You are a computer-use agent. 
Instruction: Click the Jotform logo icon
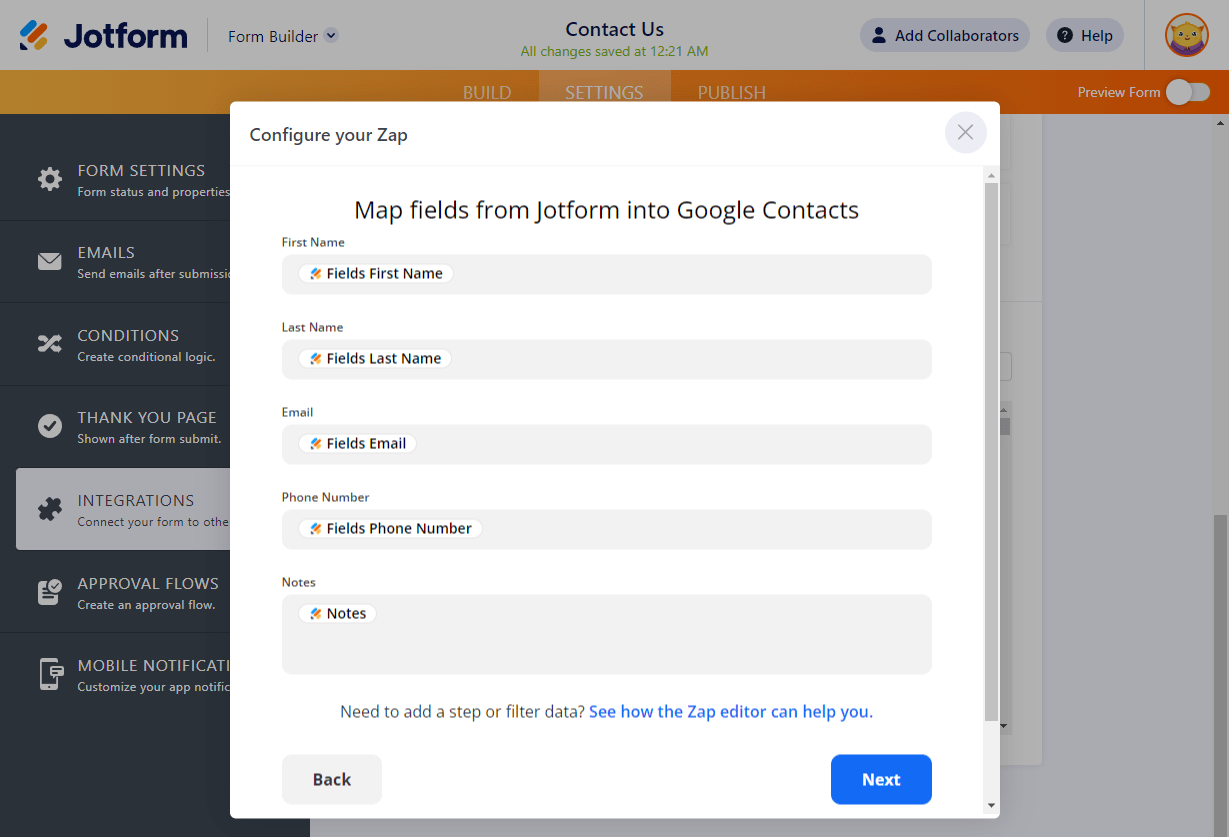34,36
